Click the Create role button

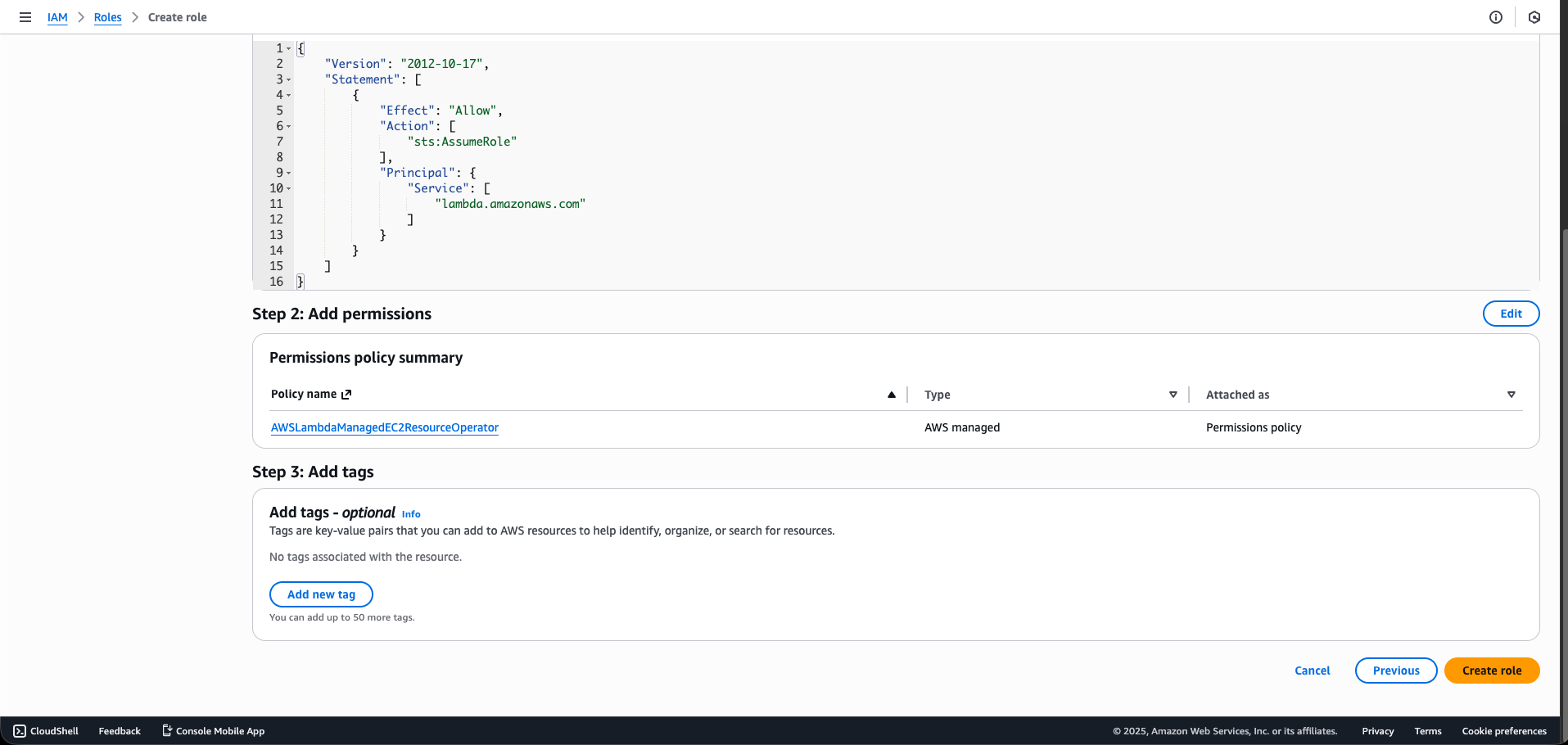click(1491, 670)
